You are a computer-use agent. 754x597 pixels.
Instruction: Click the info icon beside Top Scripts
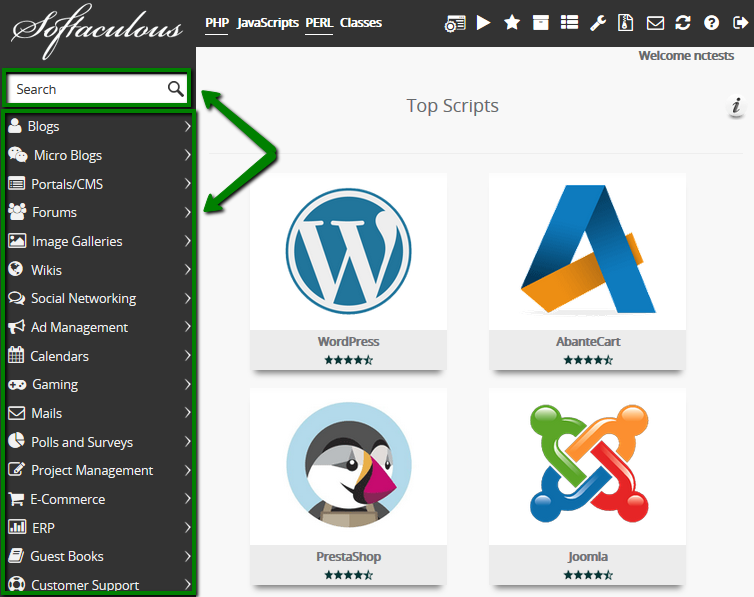736,106
